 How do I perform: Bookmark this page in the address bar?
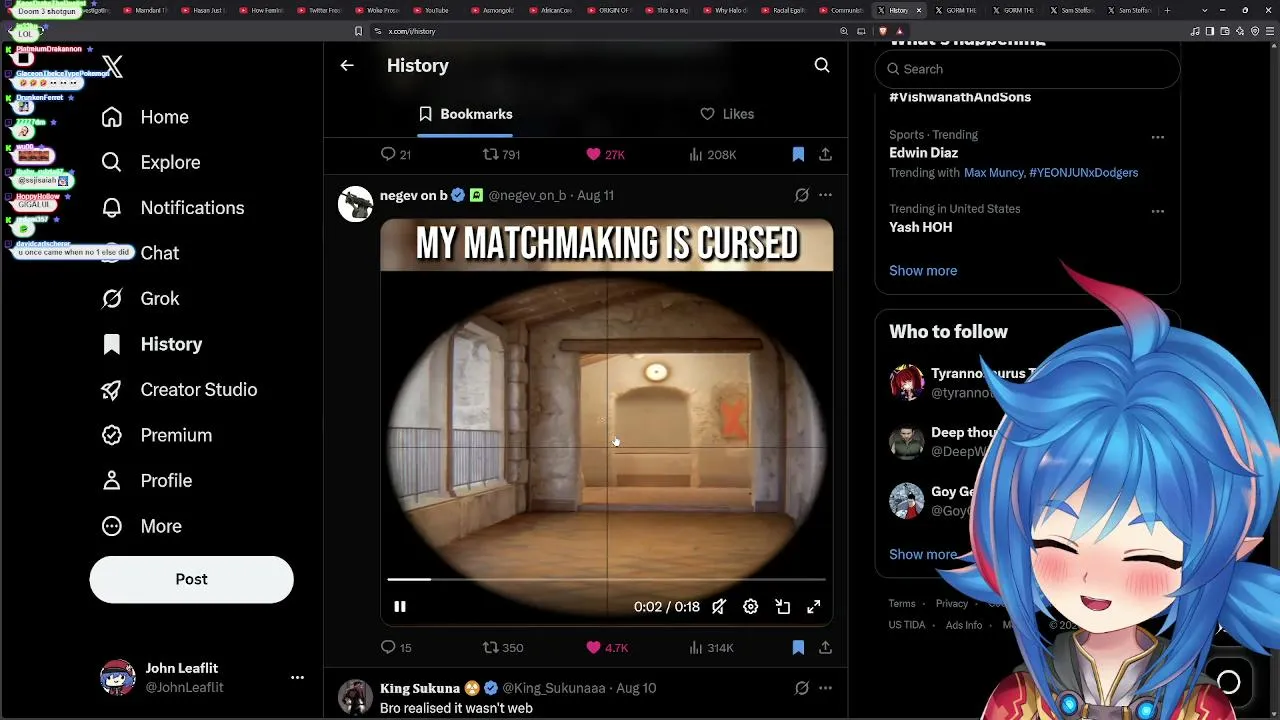click(x=358, y=31)
